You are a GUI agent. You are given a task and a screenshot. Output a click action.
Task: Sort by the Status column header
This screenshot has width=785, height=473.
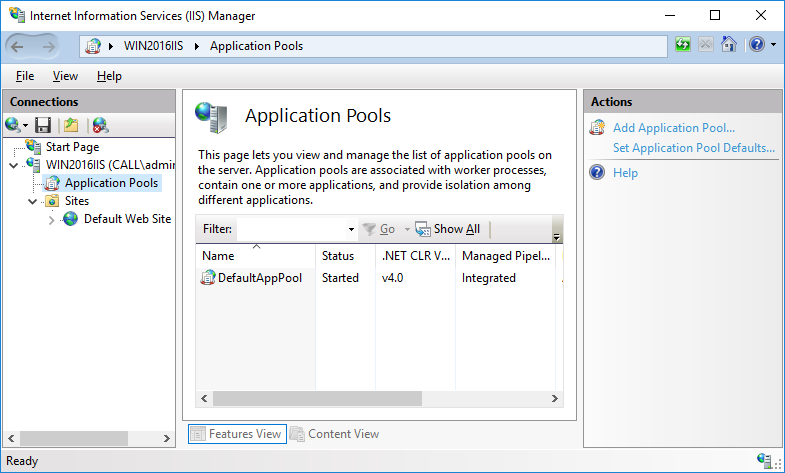[345, 256]
